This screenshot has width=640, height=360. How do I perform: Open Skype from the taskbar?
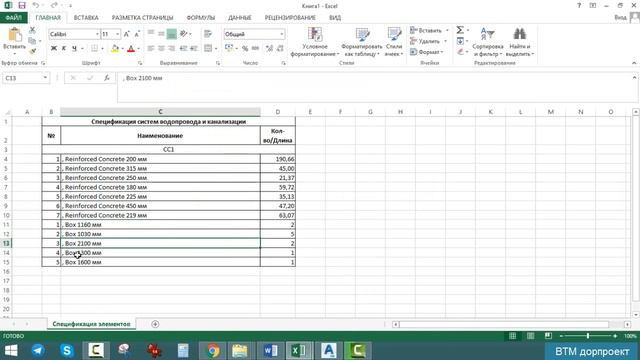tap(67, 350)
